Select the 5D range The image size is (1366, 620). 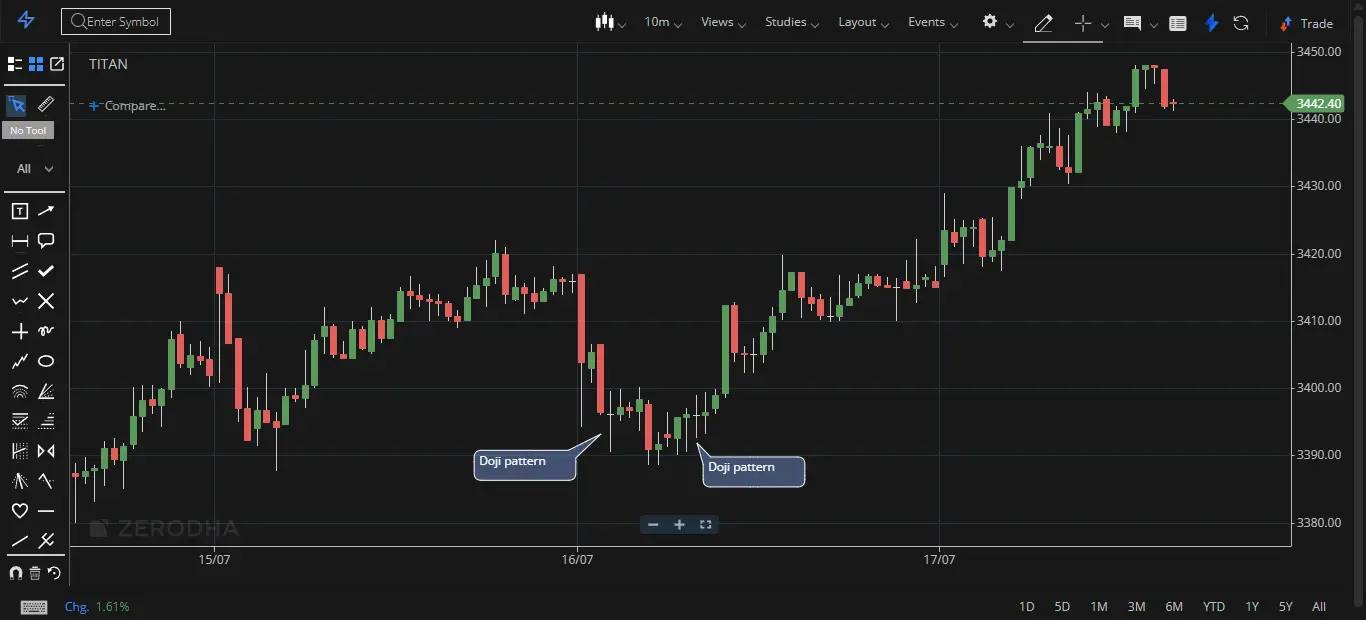pyautogui.click(x=1062, y=607)
